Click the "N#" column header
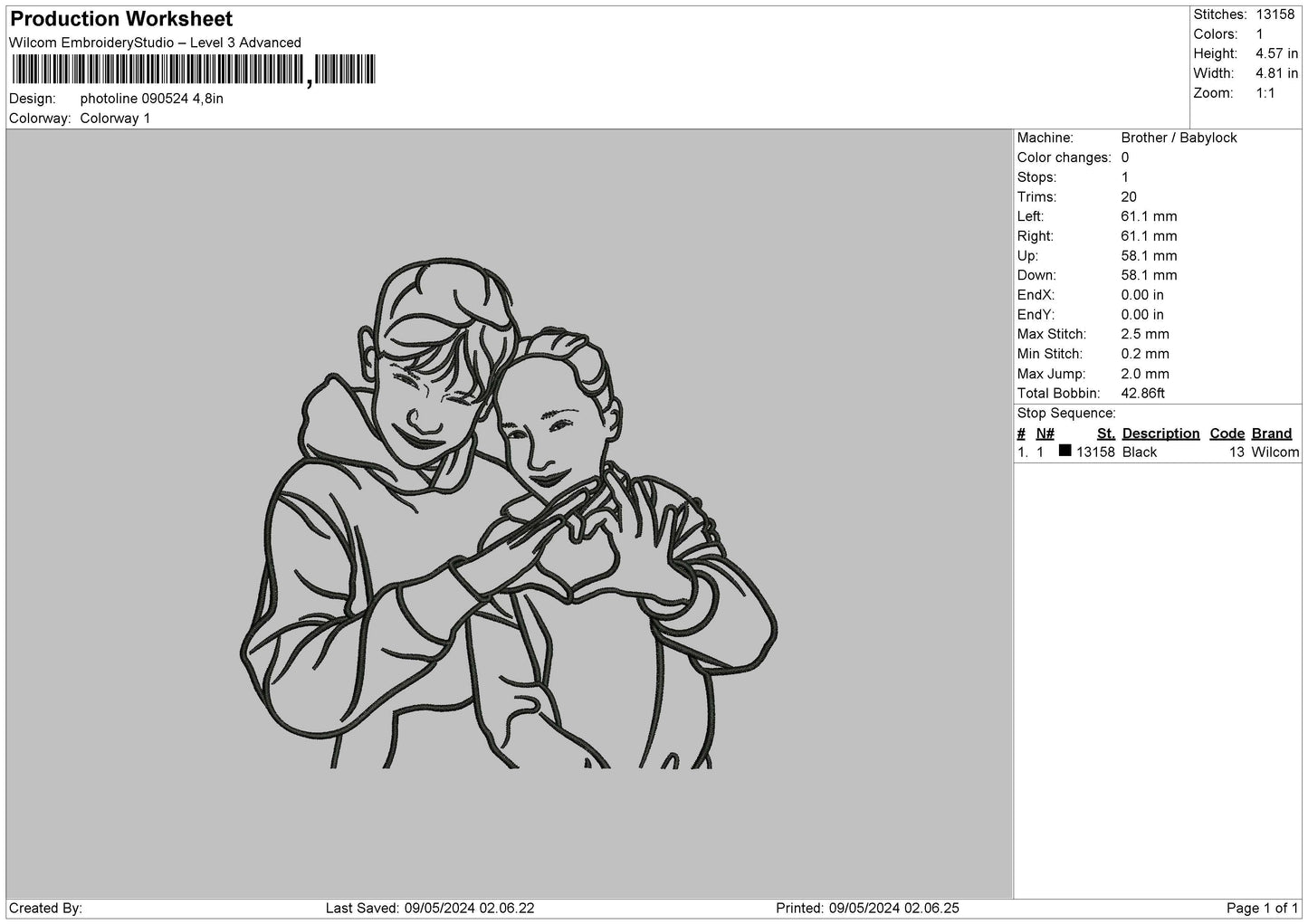The width and height of the screenshot is (1308, 924). (x=1045, y=433)
